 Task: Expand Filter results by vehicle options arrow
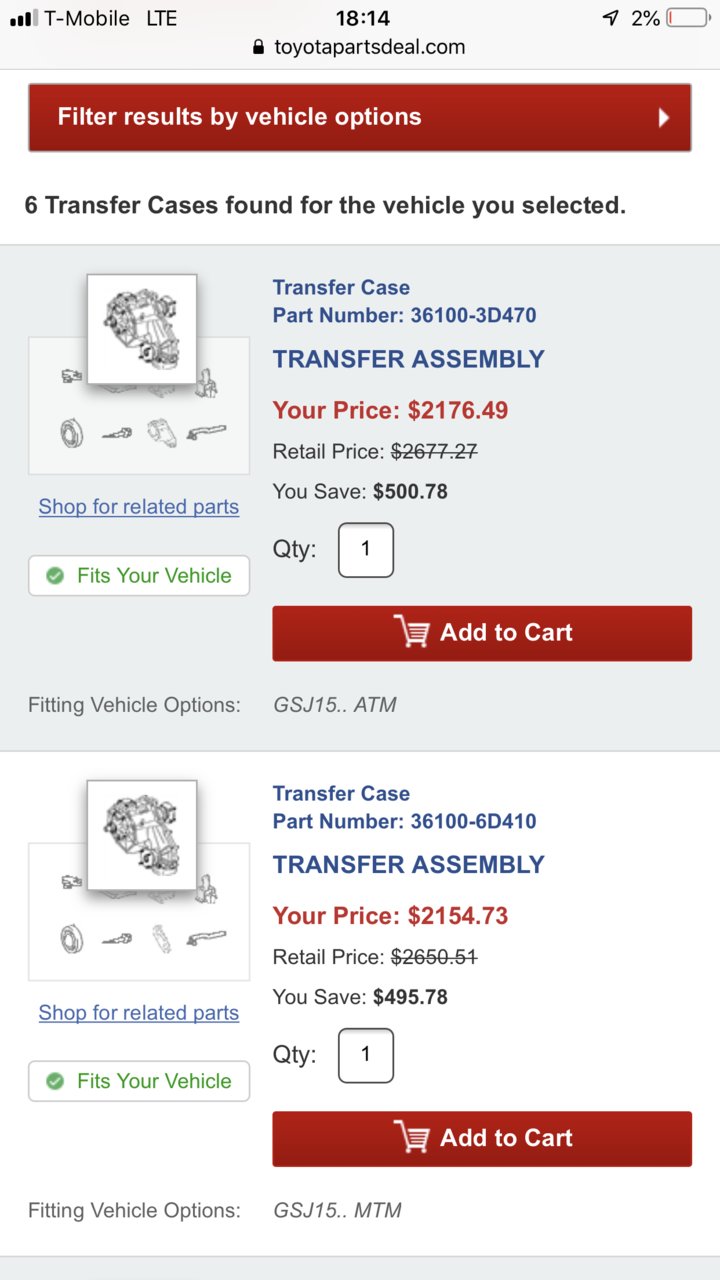click(x=664, y=118)
